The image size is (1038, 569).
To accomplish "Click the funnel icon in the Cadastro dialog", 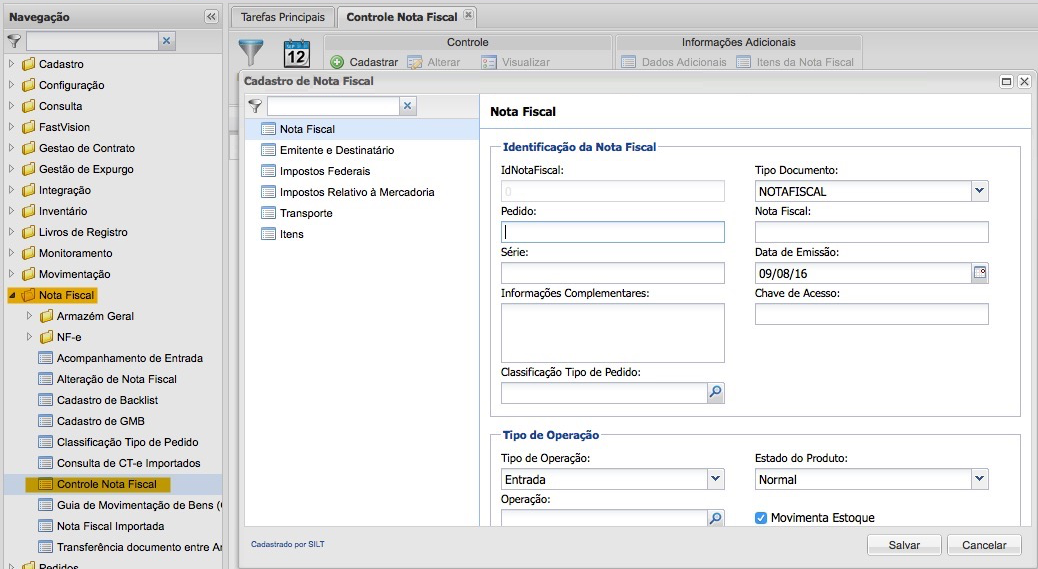I will click(x=256, y=106).
